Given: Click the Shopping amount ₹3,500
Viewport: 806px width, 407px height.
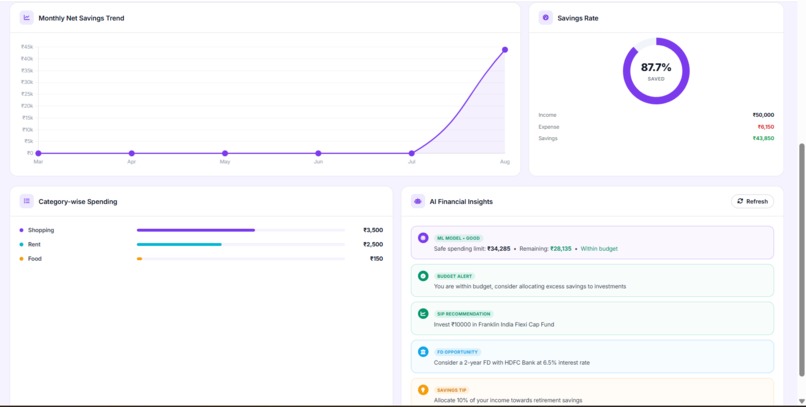Looking at the screenshot, I should (x=373, y=230).
